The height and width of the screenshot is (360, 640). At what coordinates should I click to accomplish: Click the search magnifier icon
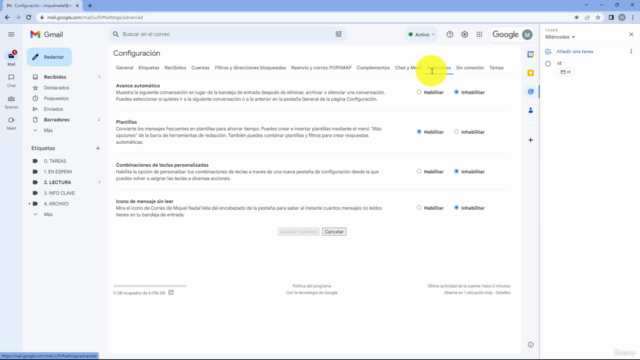point(116,34)
